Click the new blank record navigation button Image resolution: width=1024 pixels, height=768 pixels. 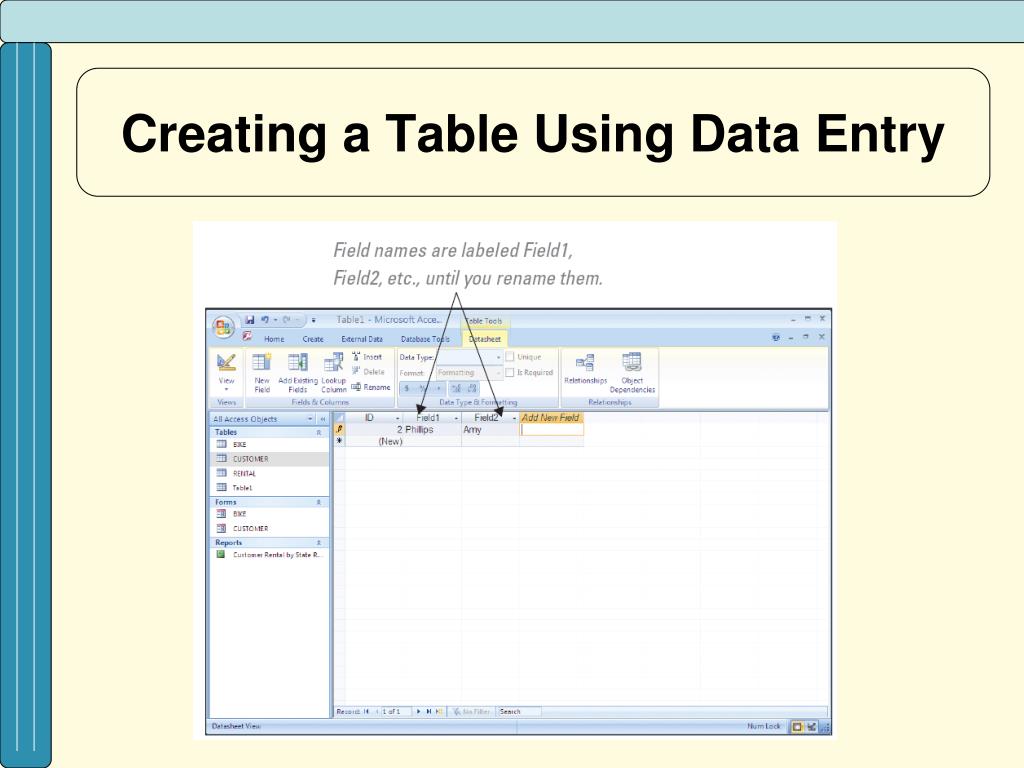coord(439,712)
